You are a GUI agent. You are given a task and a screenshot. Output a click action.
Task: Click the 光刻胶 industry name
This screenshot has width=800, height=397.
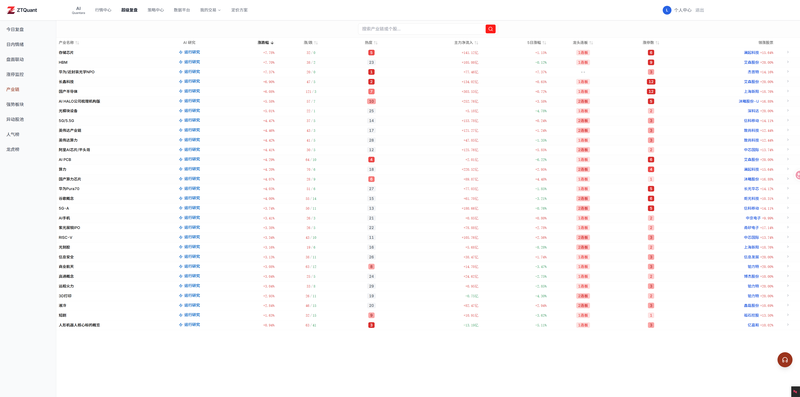pyautogui.click(x=64, y=247)
